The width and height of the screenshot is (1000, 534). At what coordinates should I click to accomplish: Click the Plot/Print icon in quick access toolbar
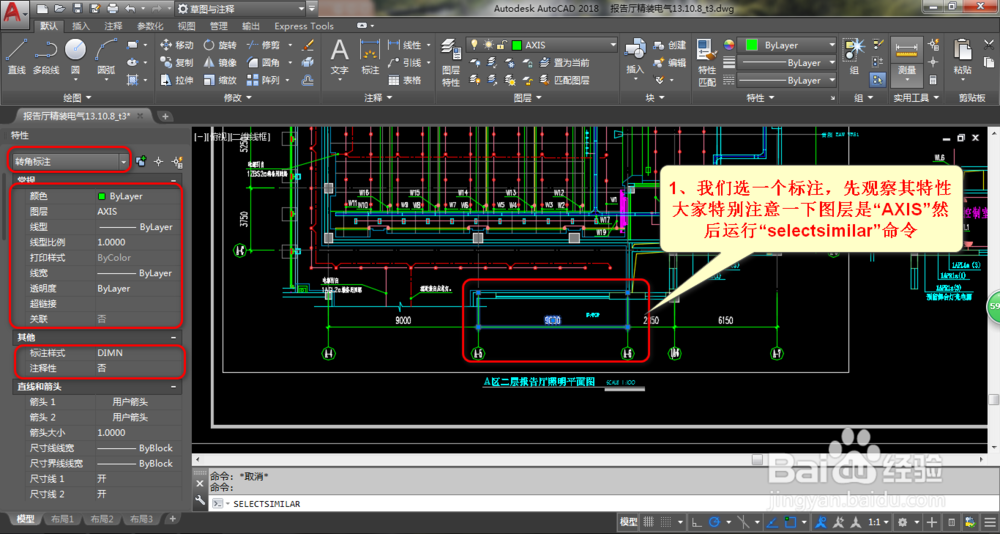point(113,9)
